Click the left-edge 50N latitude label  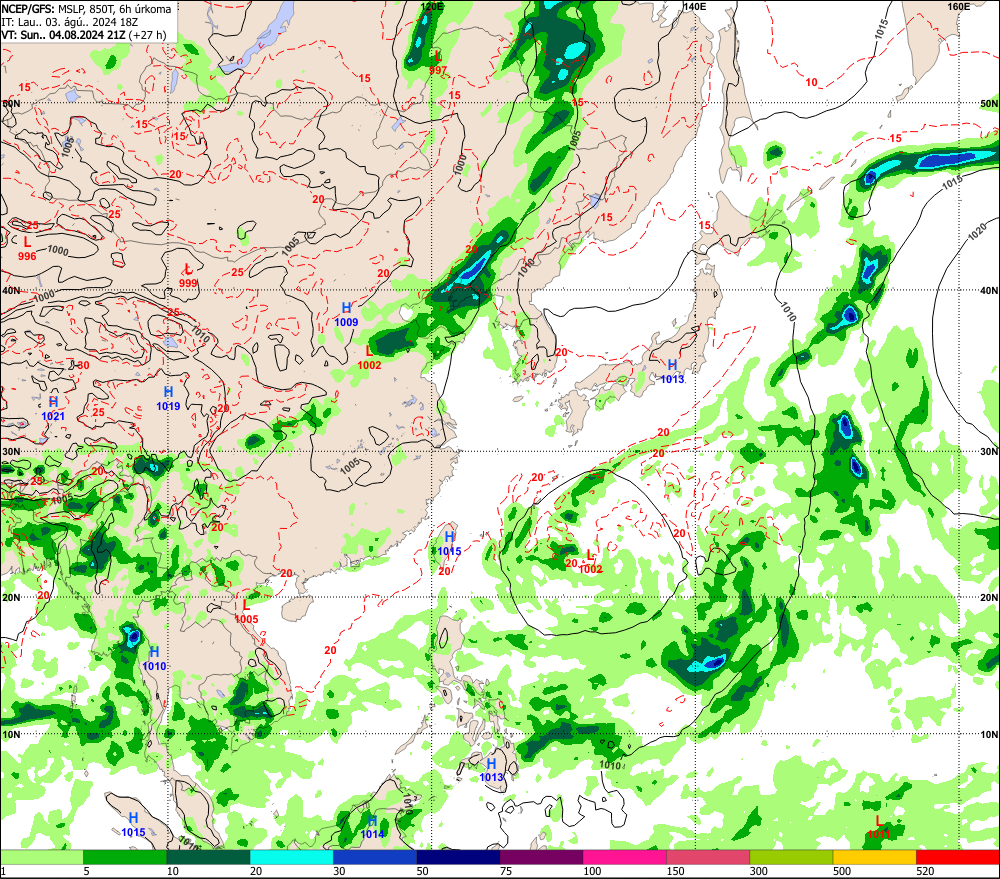tap(11, 103)
